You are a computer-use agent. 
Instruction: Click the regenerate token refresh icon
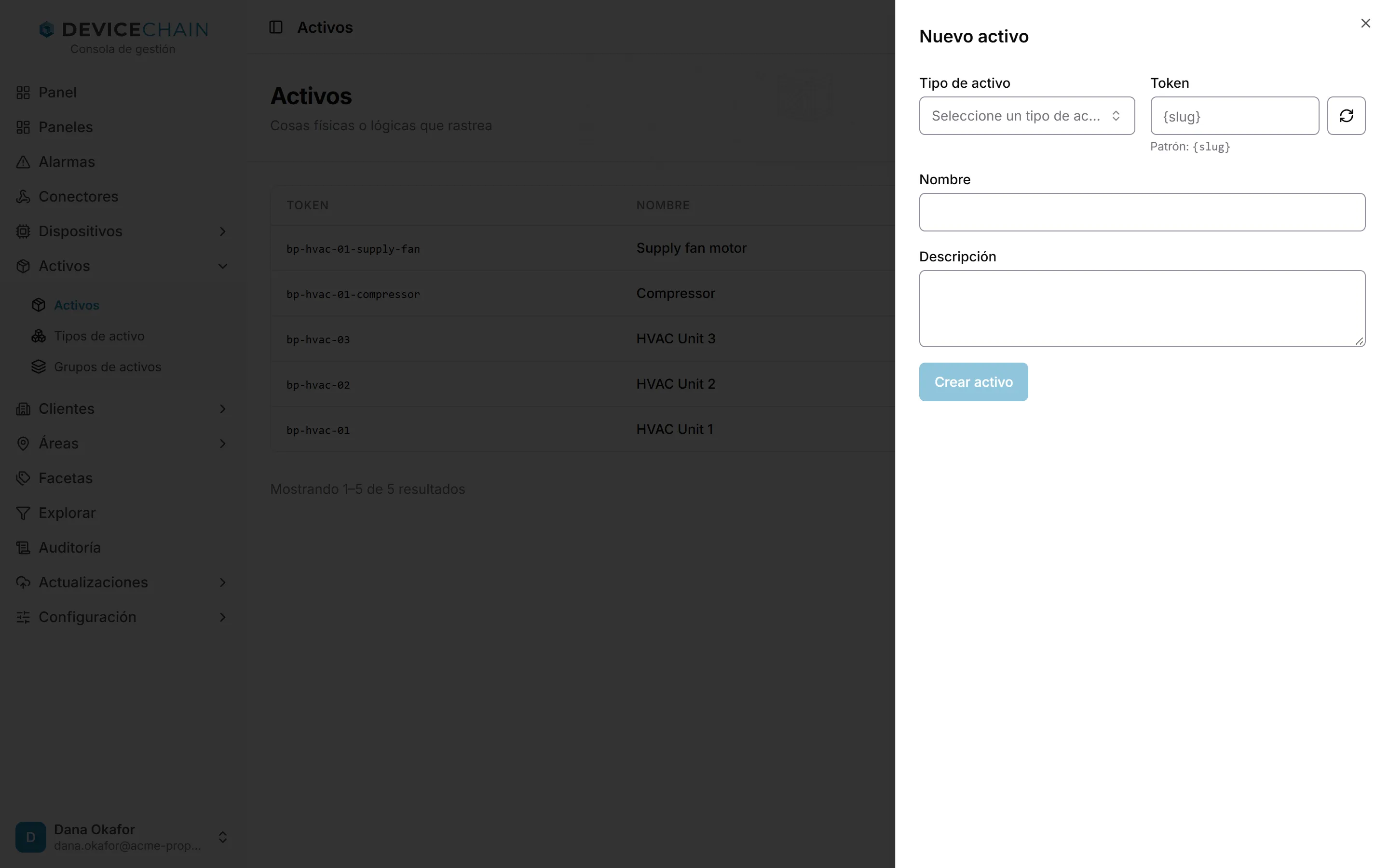(1346, 116)
